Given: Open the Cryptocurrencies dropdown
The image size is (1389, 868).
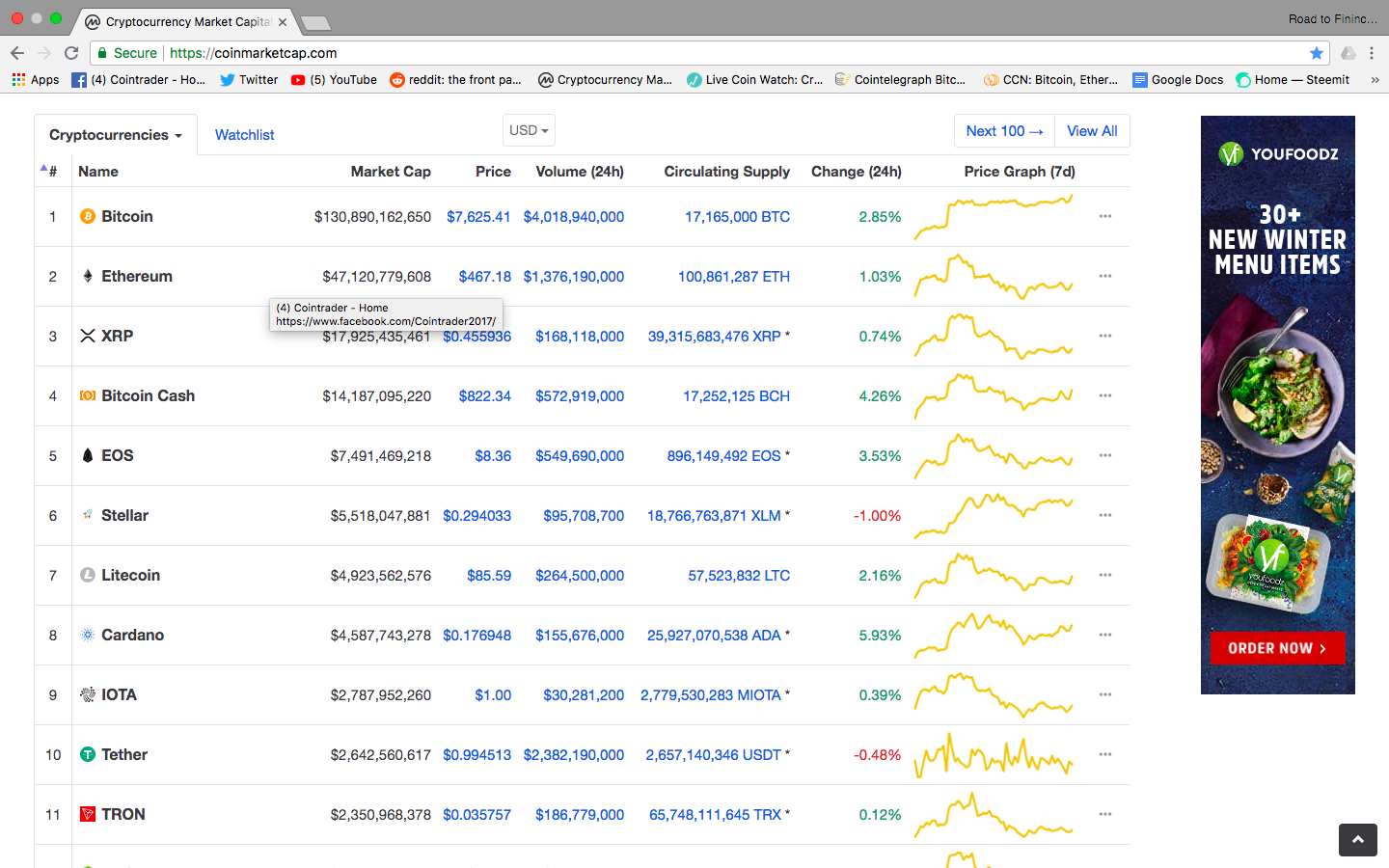Looking at the screenshot, I should point(116,135).
